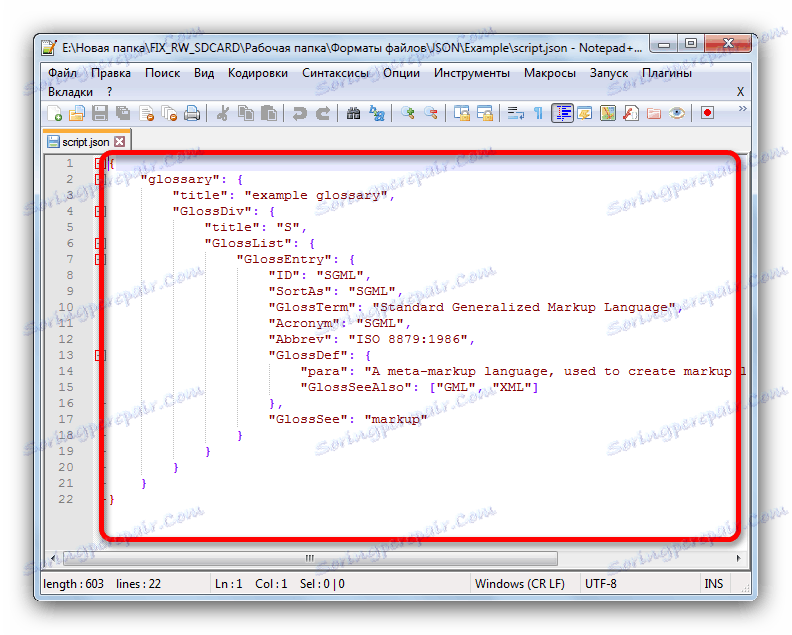Close the script.json tab with its red X
Screen dimensions: 792x635
click(x=119, y=141)
